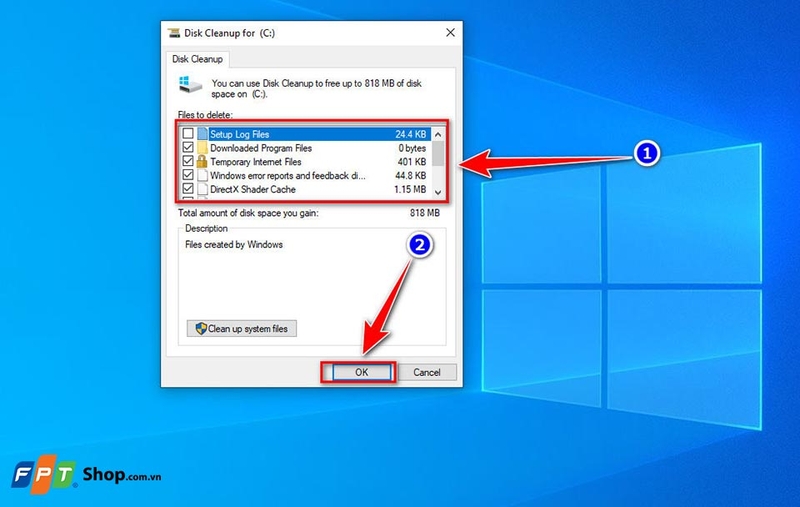Screen dimensions: 800x507
Task: Select the Disk Cleanup tab
Action: pos(197,59)
